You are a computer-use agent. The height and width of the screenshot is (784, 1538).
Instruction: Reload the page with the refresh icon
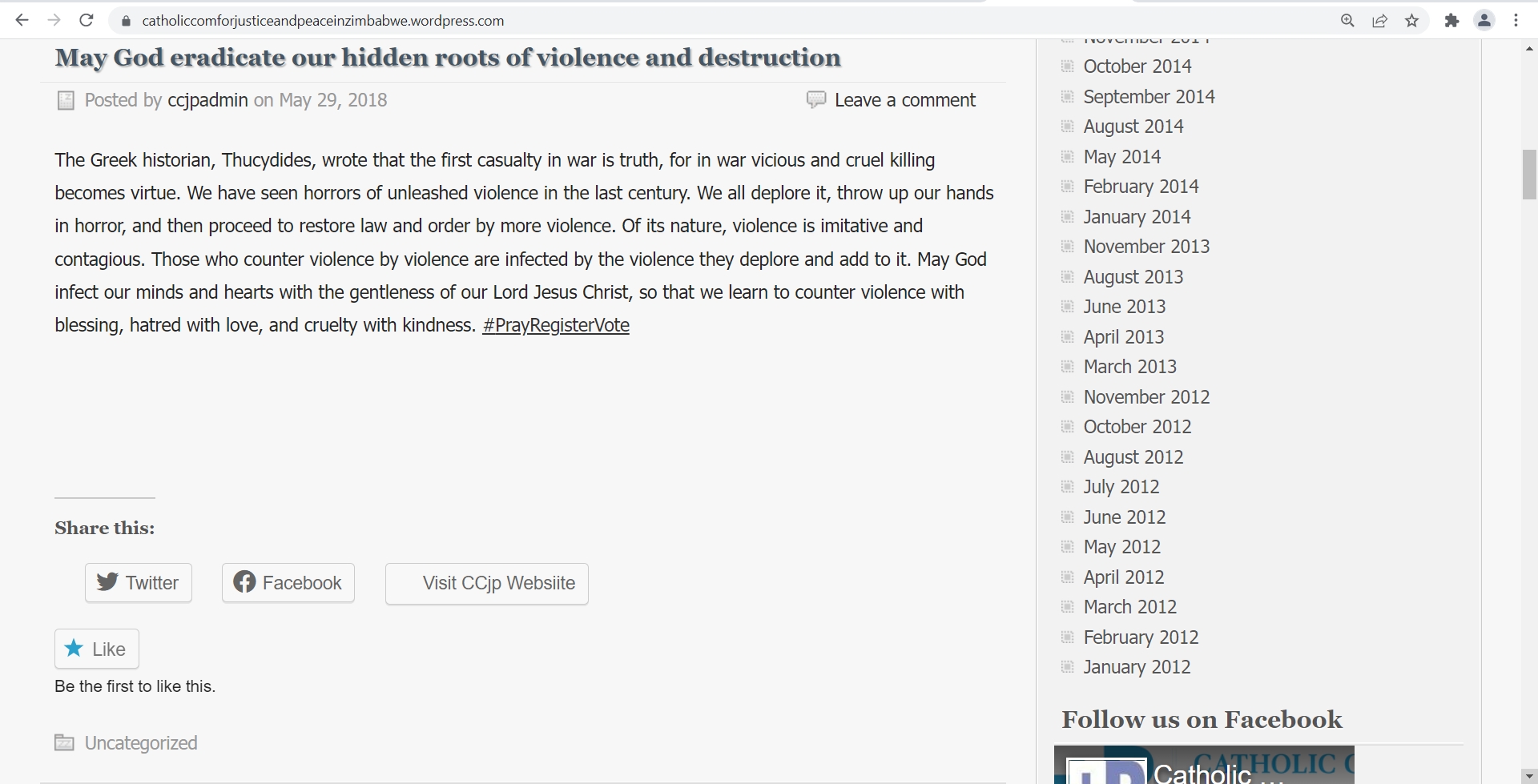point(87,21)
